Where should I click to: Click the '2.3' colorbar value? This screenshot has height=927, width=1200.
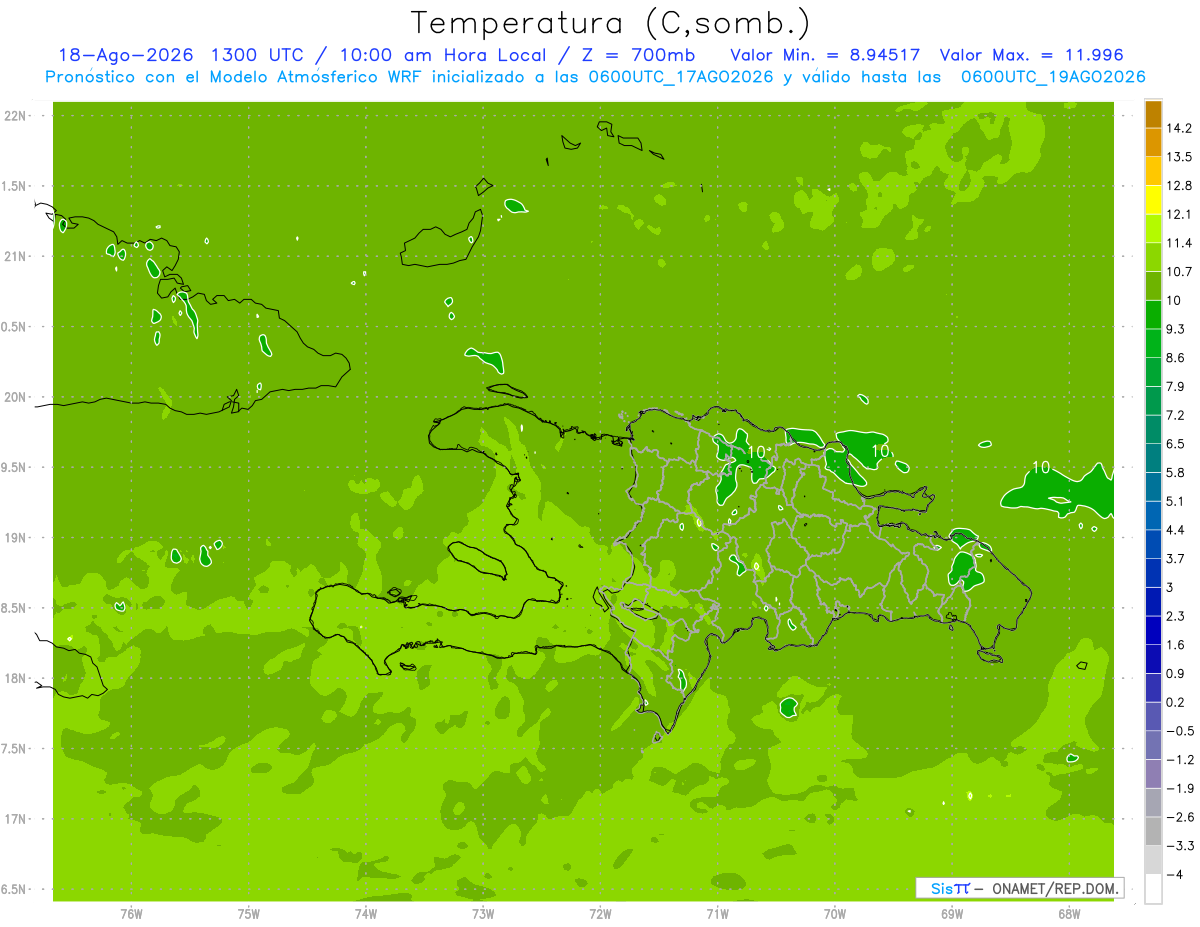1176,616
